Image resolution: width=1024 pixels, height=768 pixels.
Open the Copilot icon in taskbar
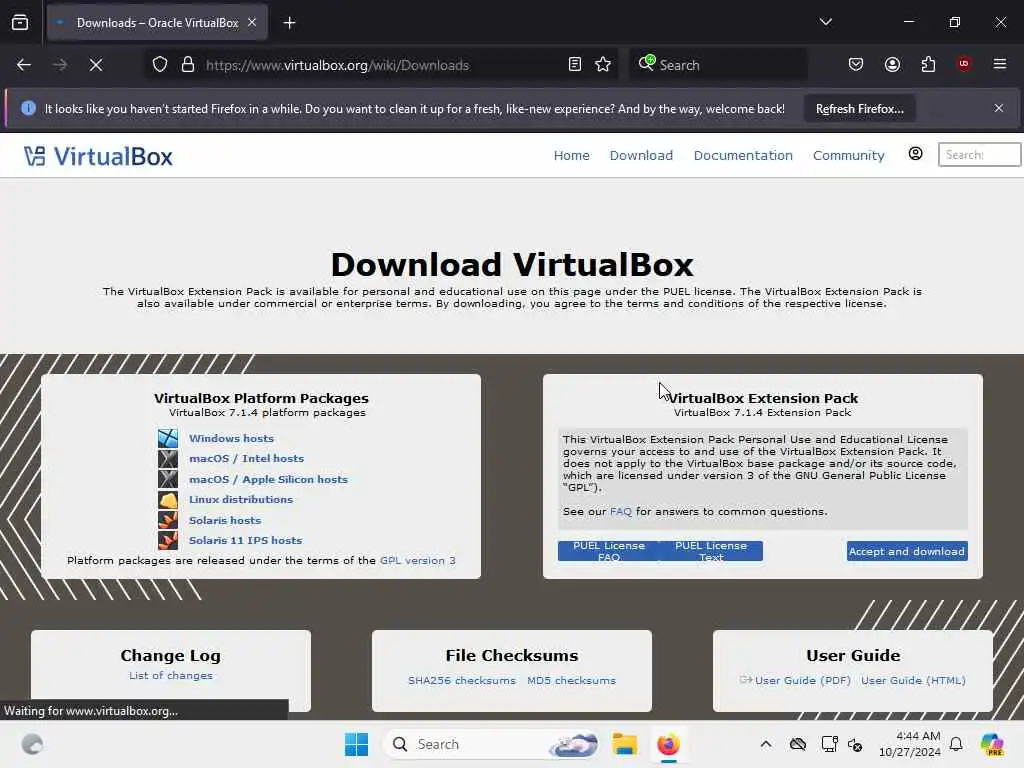[991, 744]
